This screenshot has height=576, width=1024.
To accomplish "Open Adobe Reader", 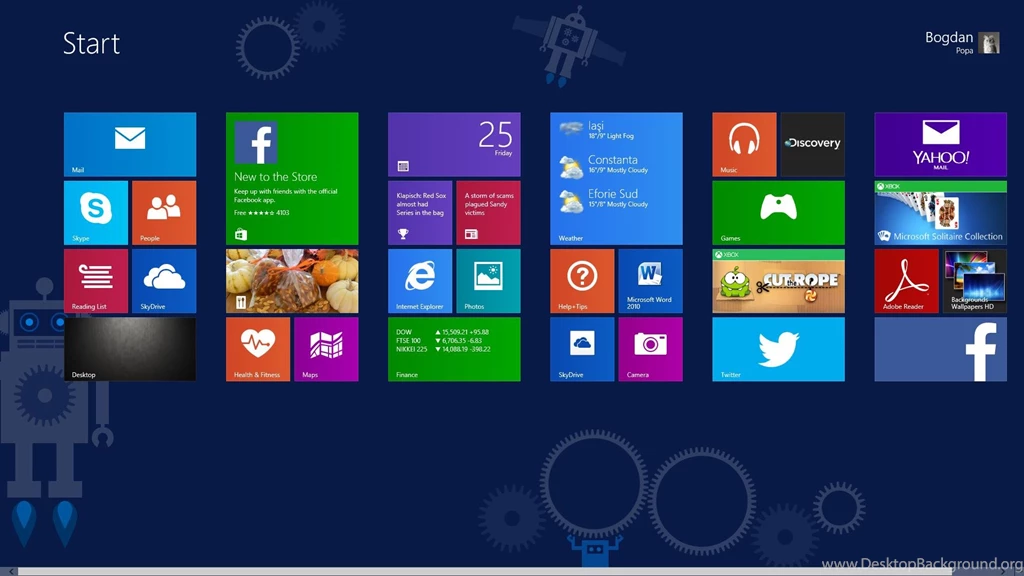I will (x=906, y=280).
